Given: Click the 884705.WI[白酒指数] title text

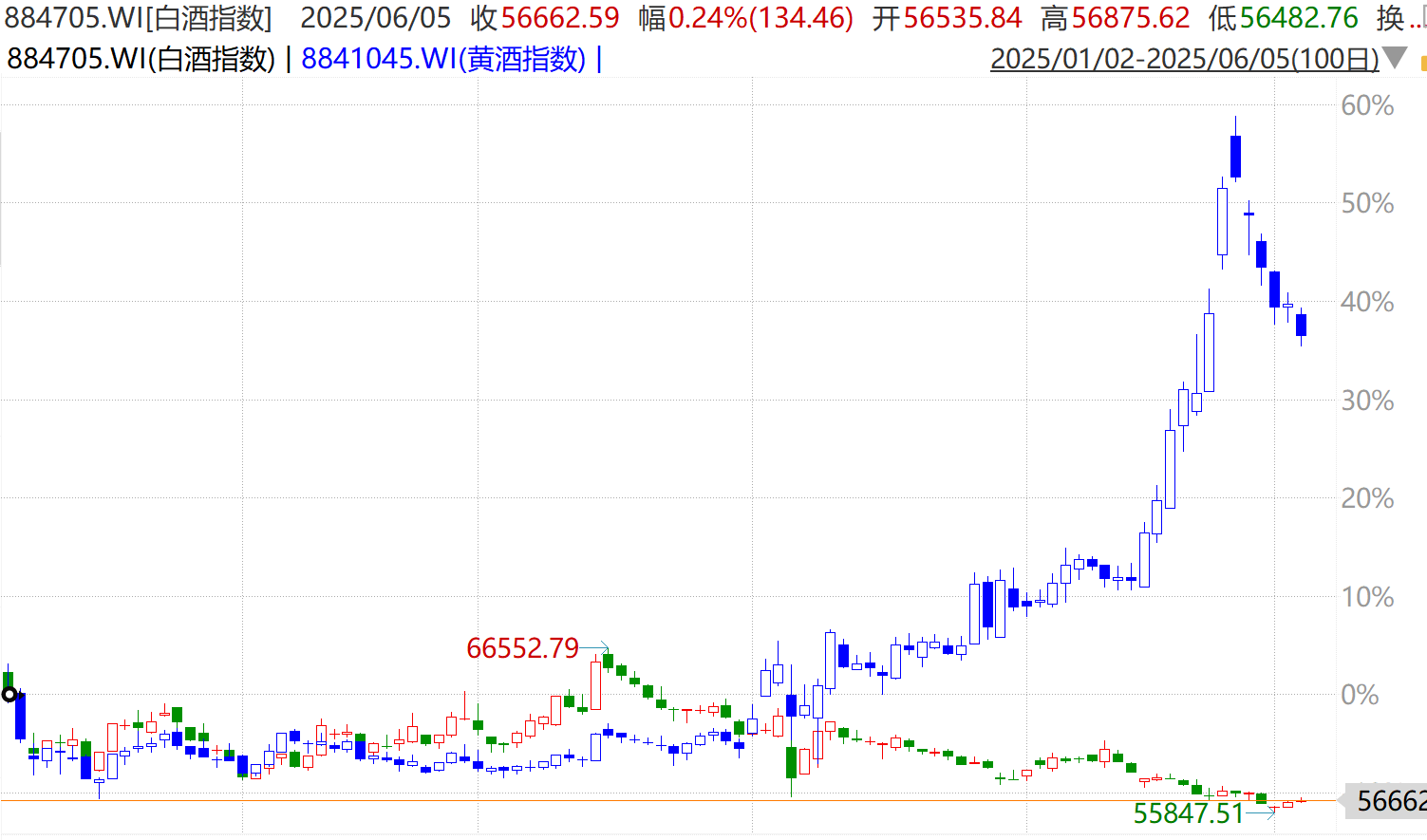Looking at the screenshot, I should pos(139,18).
